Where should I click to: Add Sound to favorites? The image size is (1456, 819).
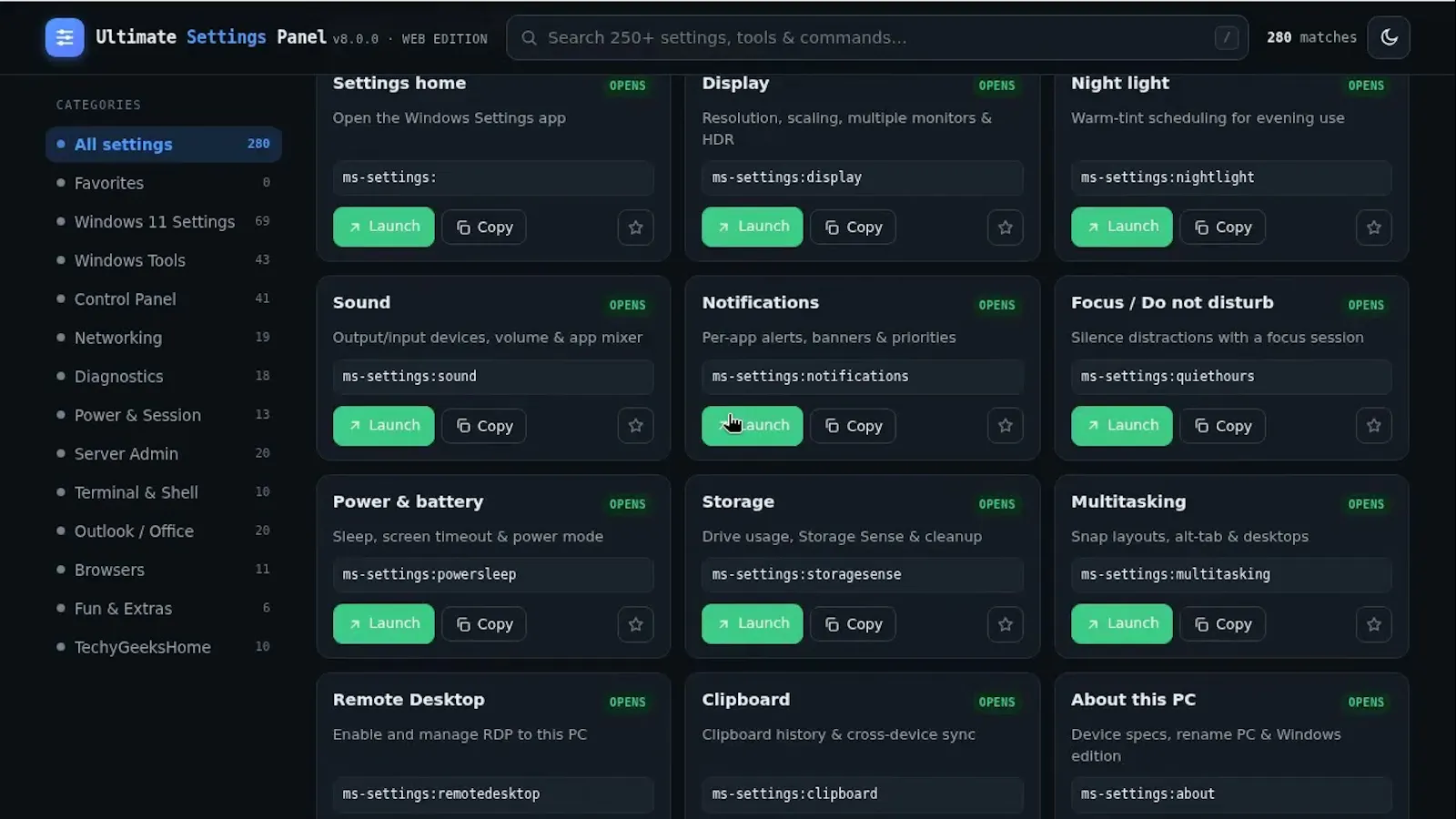(635, 426)
